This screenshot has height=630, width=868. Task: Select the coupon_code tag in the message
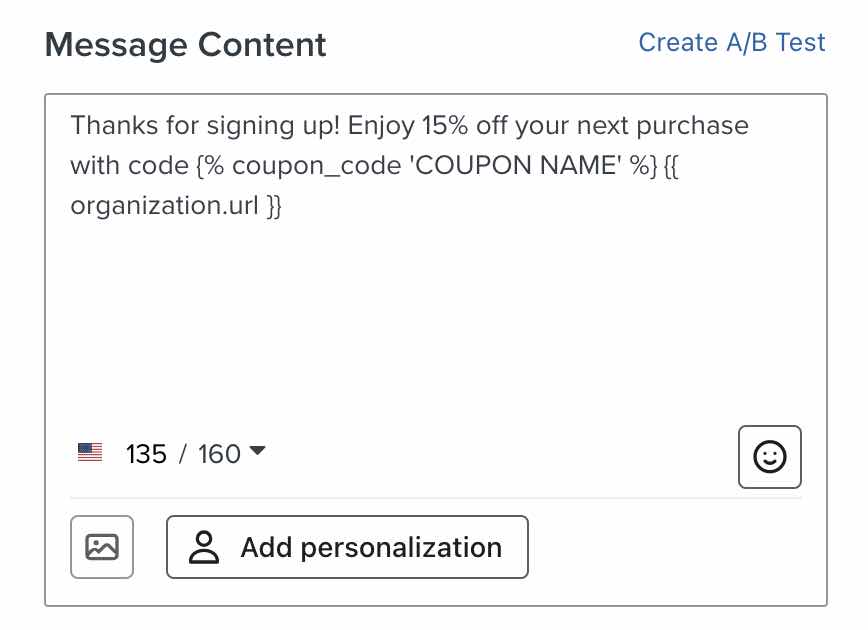click(290, 165)
